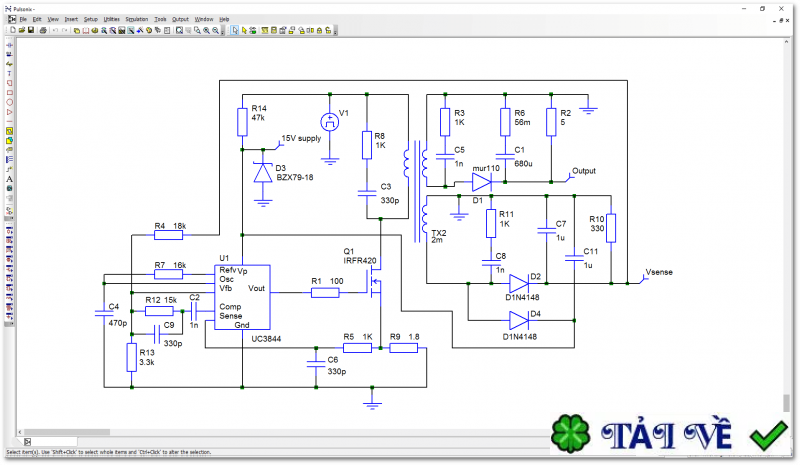Click the New document icon
The image size is (800, 465).
pyautogui.click(x=12, y=30)
